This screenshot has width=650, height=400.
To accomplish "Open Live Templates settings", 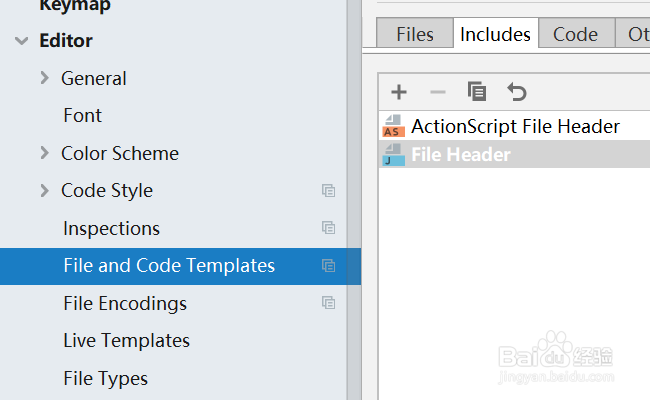I will pos(126,341).
